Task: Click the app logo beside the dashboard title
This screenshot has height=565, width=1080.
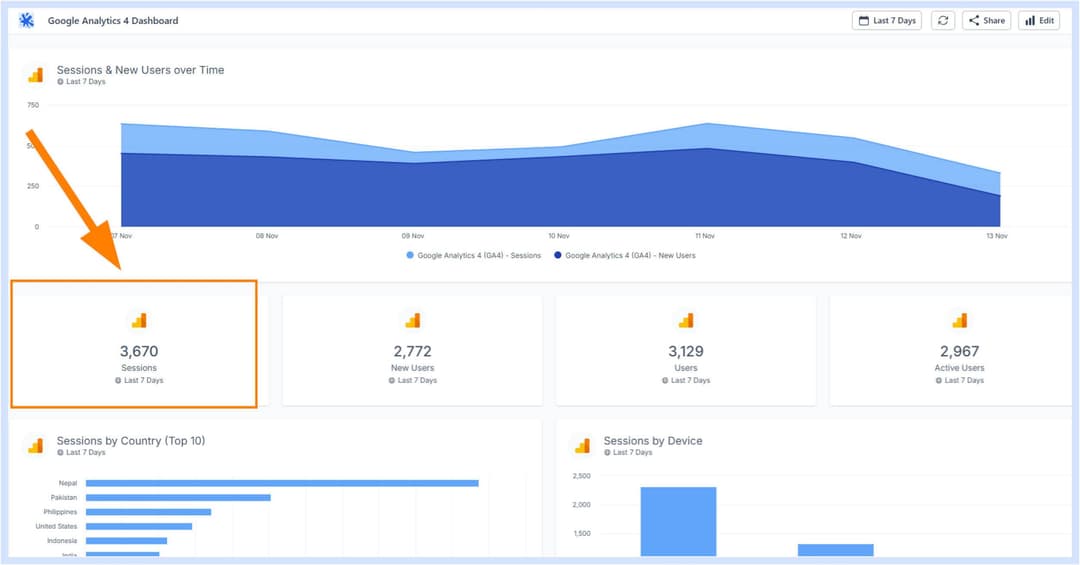Action: 26,21
